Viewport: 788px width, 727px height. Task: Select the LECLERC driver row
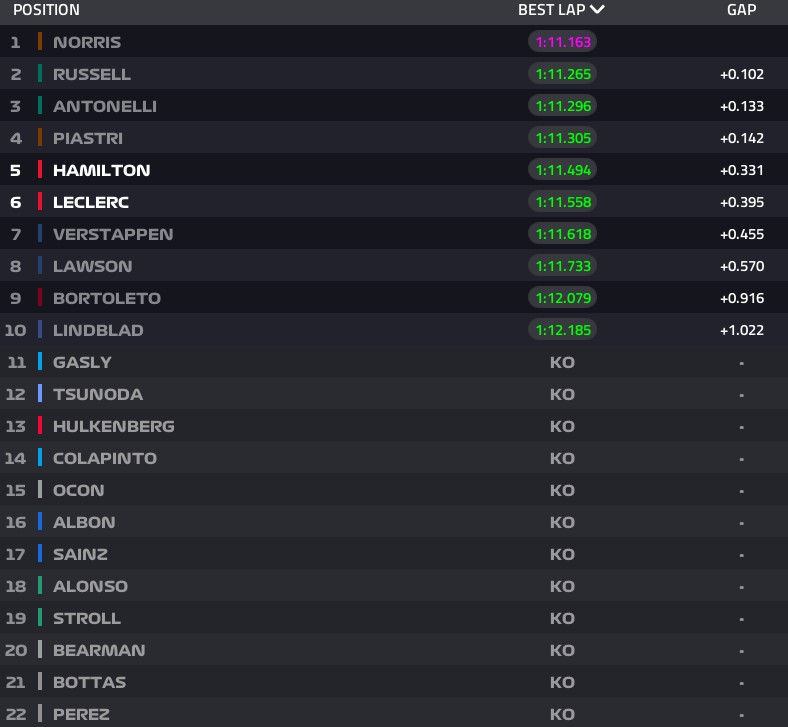tap(394, 202)
